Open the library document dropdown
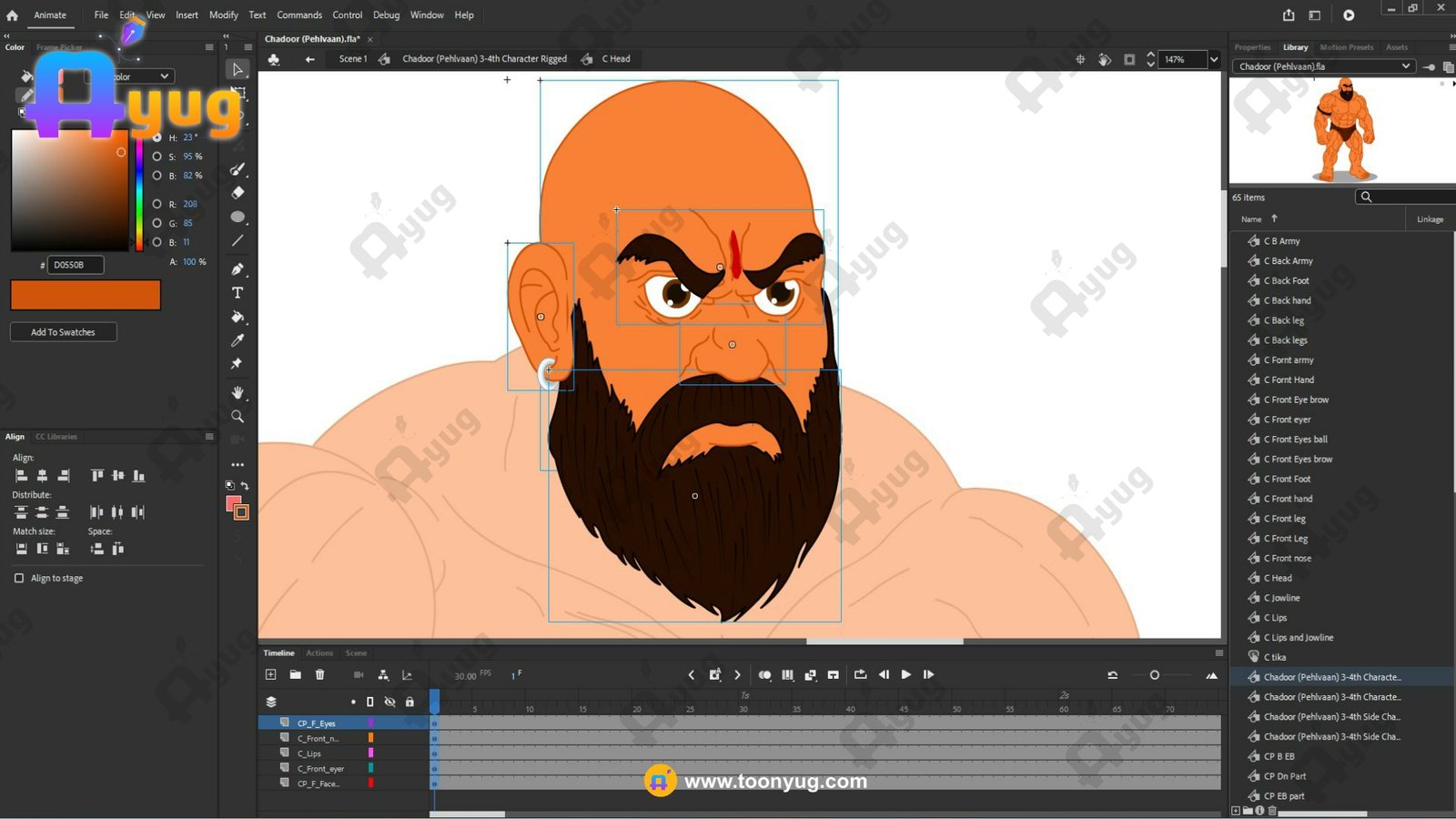This screenshot has width=1456, height=819. (x=1405, y=66)
